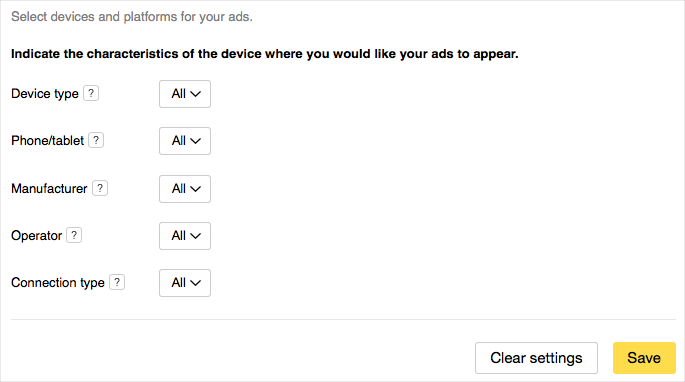Save the device targeting settings

point(644,358)
